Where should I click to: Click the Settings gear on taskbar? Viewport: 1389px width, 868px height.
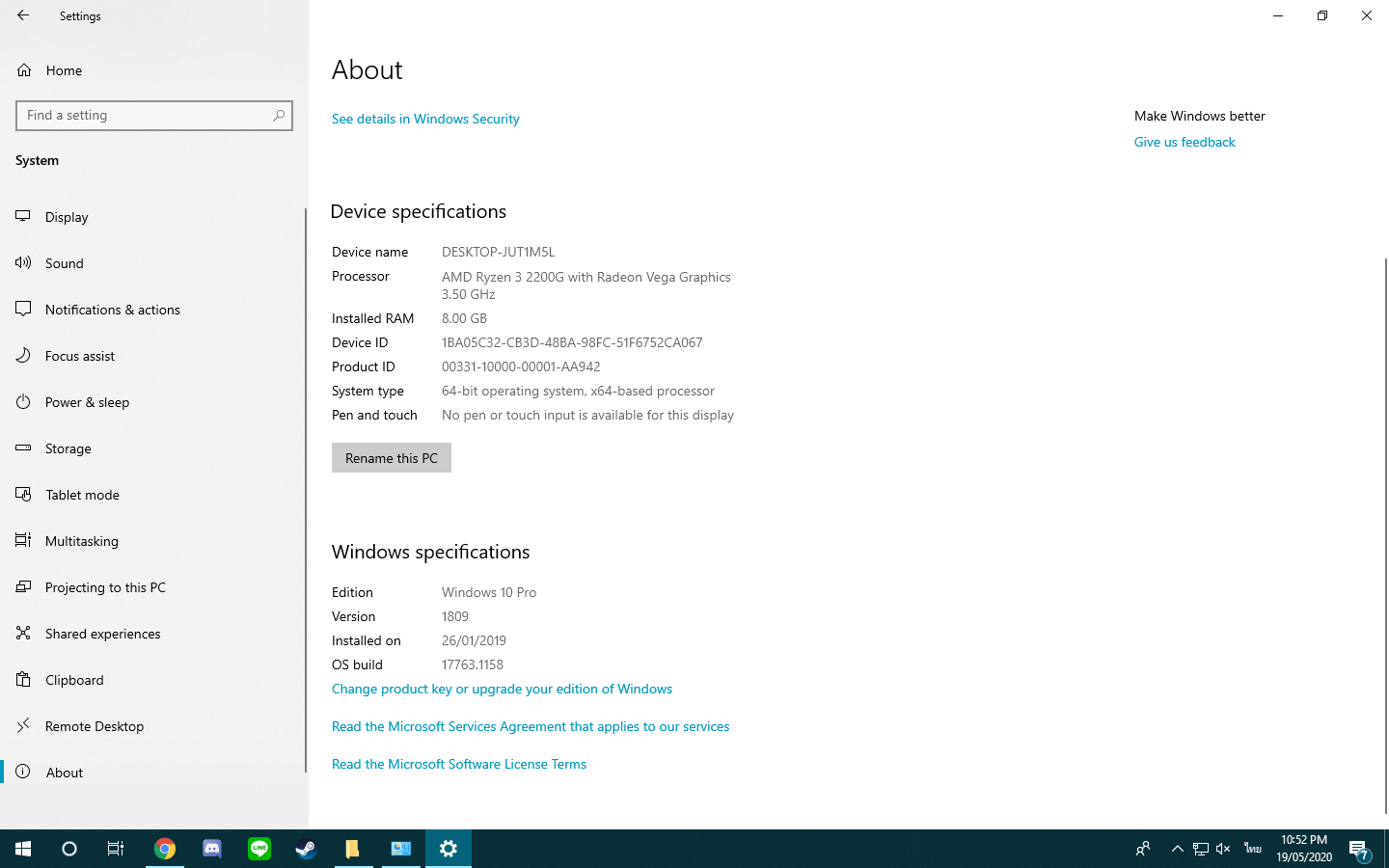(448, 849)
